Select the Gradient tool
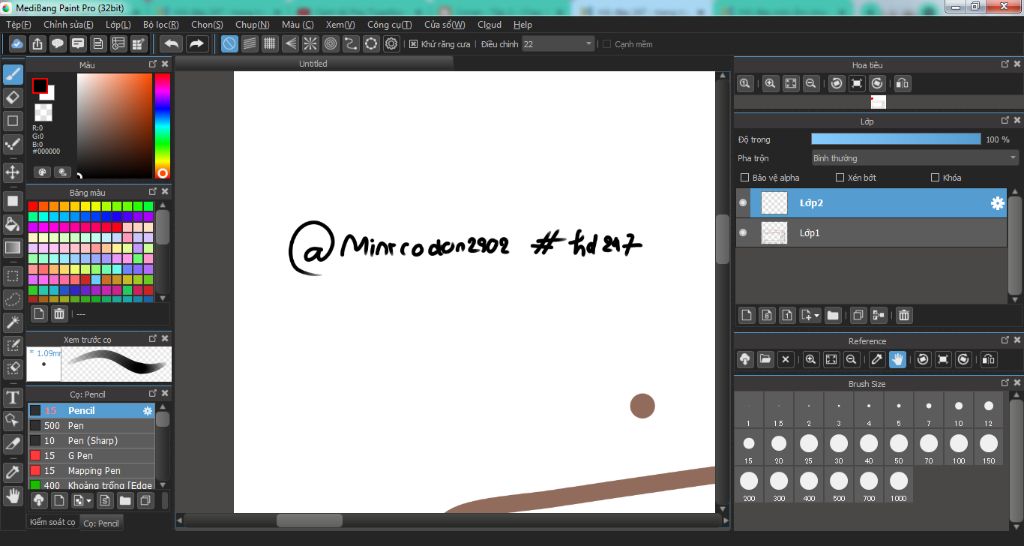 tap(12, 248)
